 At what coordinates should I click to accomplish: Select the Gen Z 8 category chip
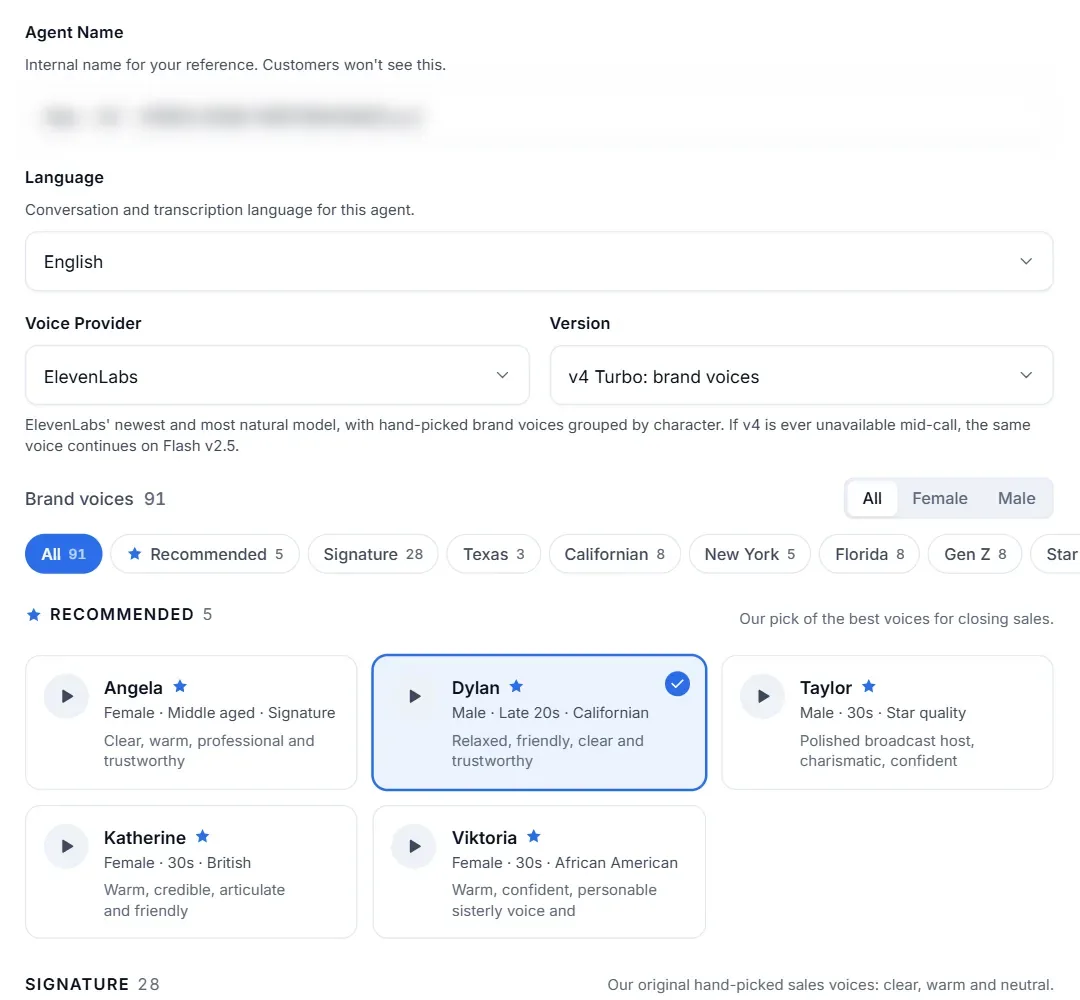(x=975, y=554)
